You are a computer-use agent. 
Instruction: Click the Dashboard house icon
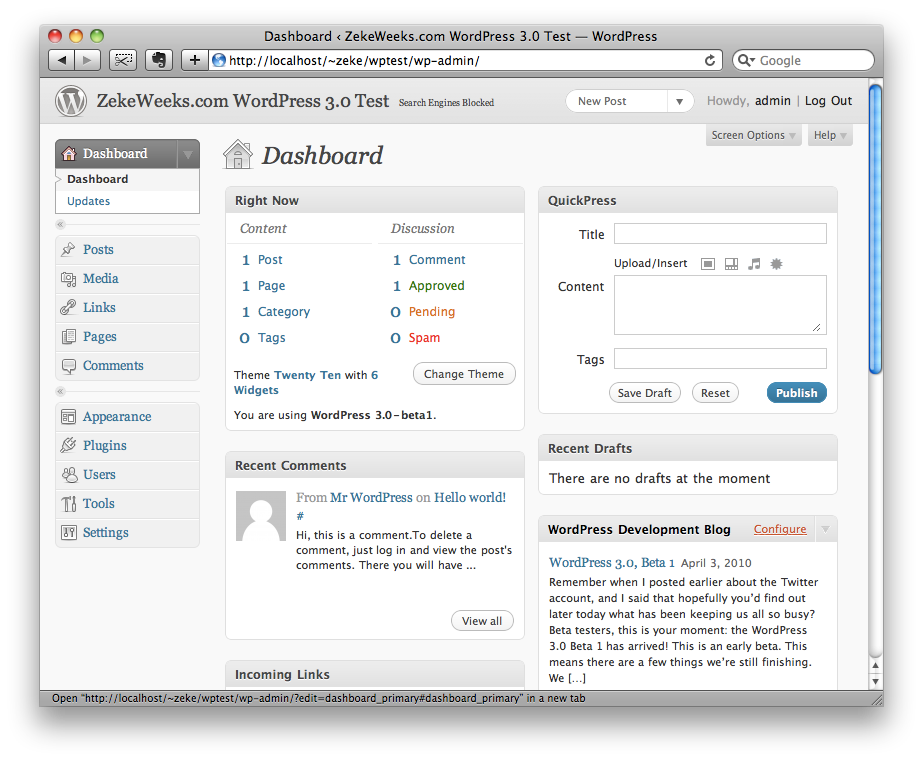click(x=238, y=155)
